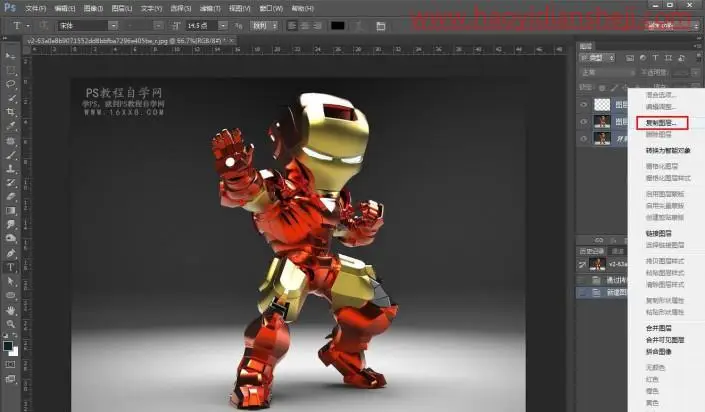Viewport: 705px width, 412px height.
Task: Set left text alignment
Action: (x=292, y=26)
